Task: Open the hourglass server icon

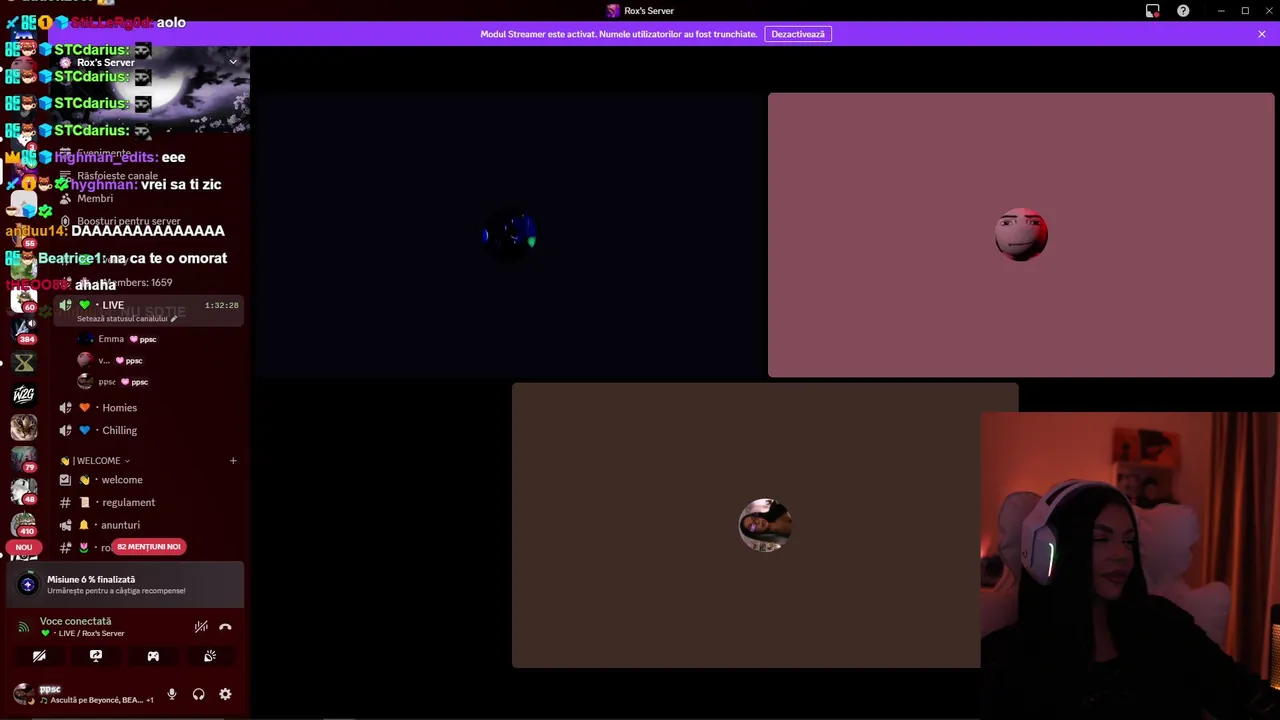Action: coord(24,362)
